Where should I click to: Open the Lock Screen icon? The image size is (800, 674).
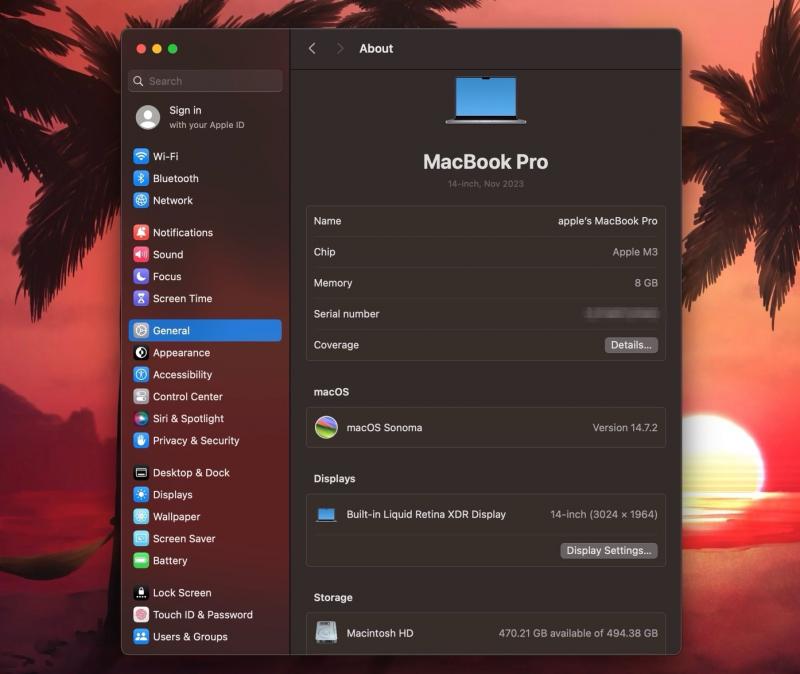click(141, 592)
